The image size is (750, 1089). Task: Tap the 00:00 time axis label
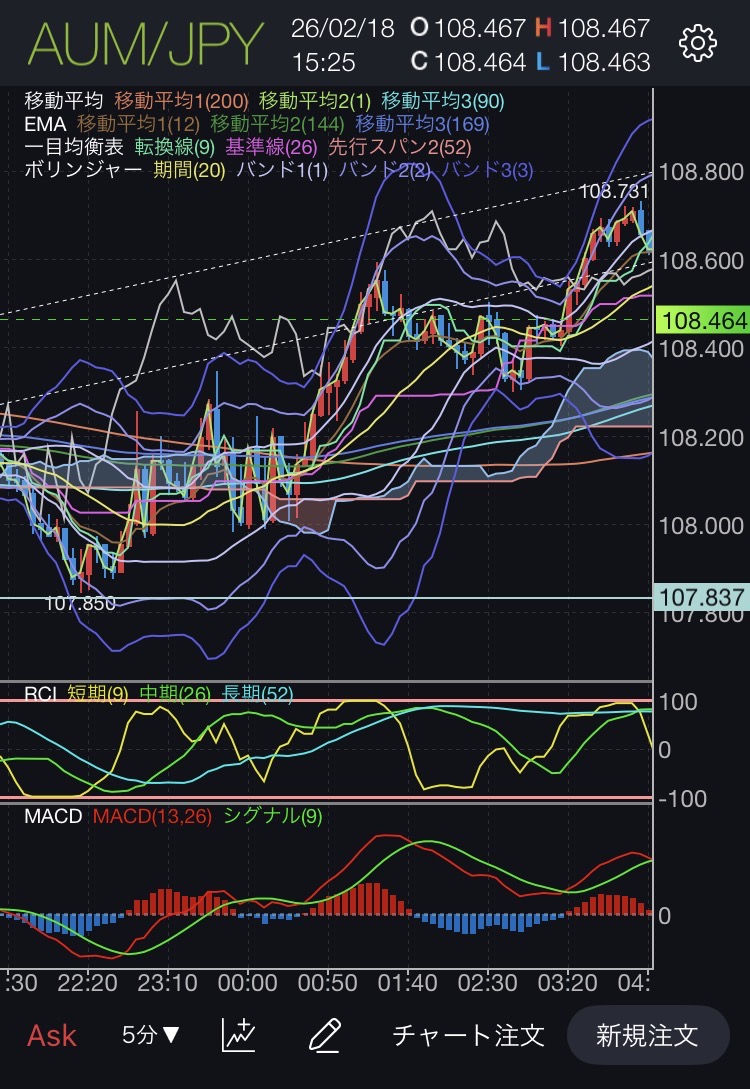pyautogui.click(x=247, y=983)
